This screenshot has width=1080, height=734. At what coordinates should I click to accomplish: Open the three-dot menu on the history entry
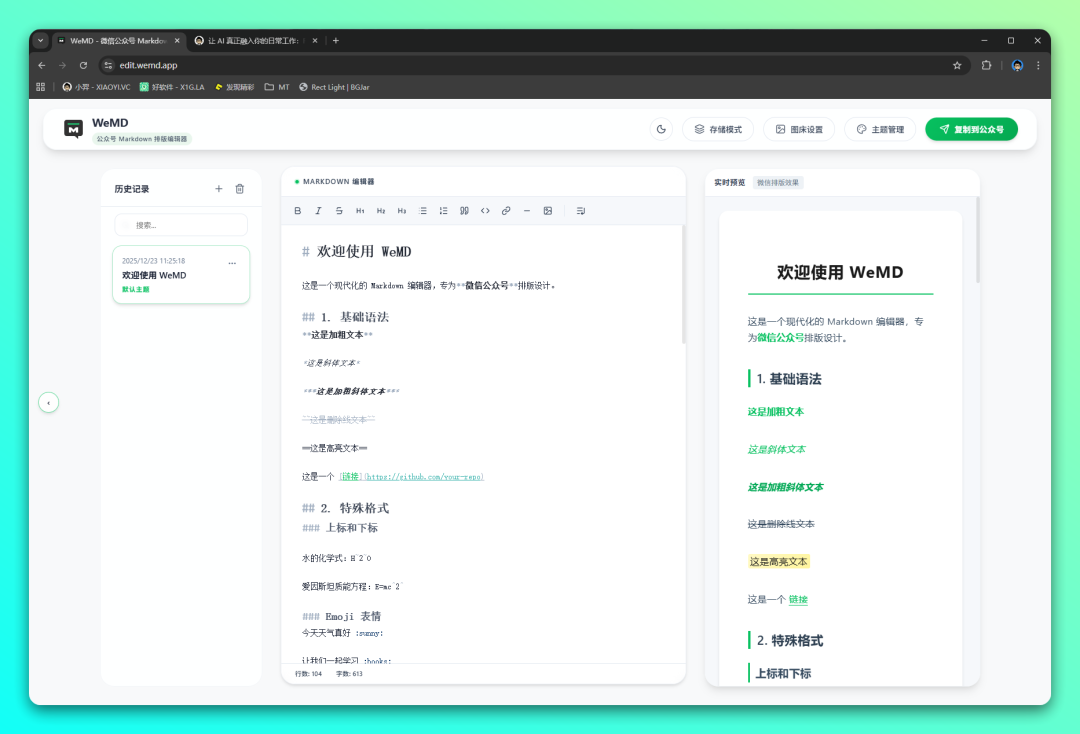(232, 263)
